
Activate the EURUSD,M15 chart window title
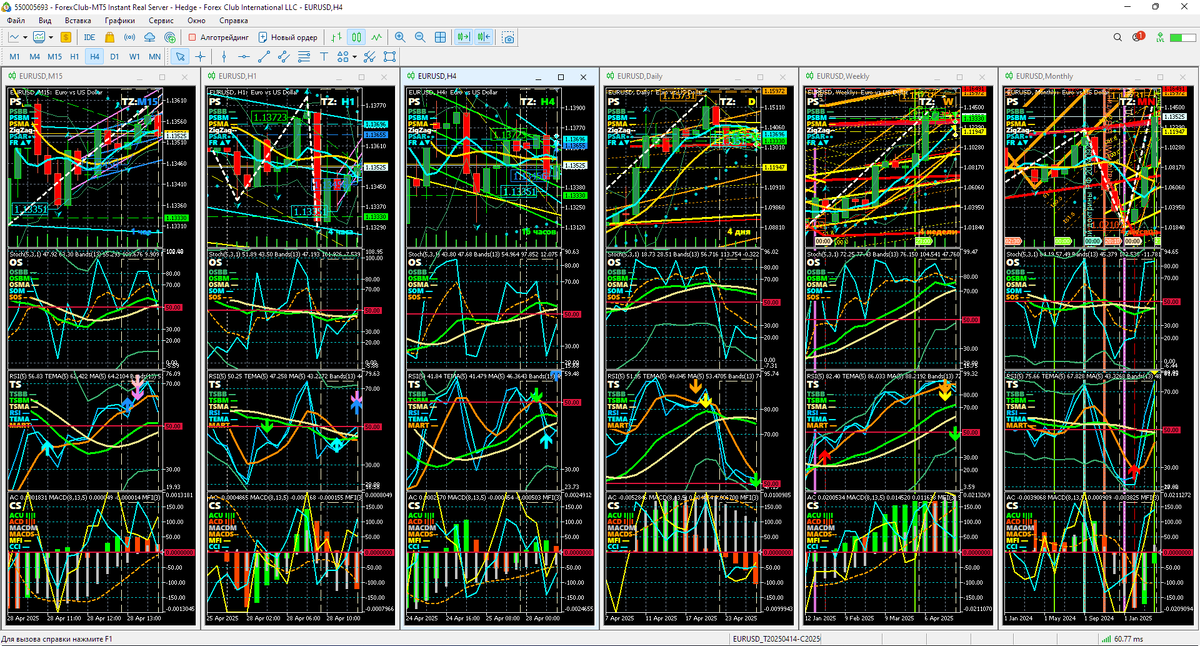click(x=42, y=77)
